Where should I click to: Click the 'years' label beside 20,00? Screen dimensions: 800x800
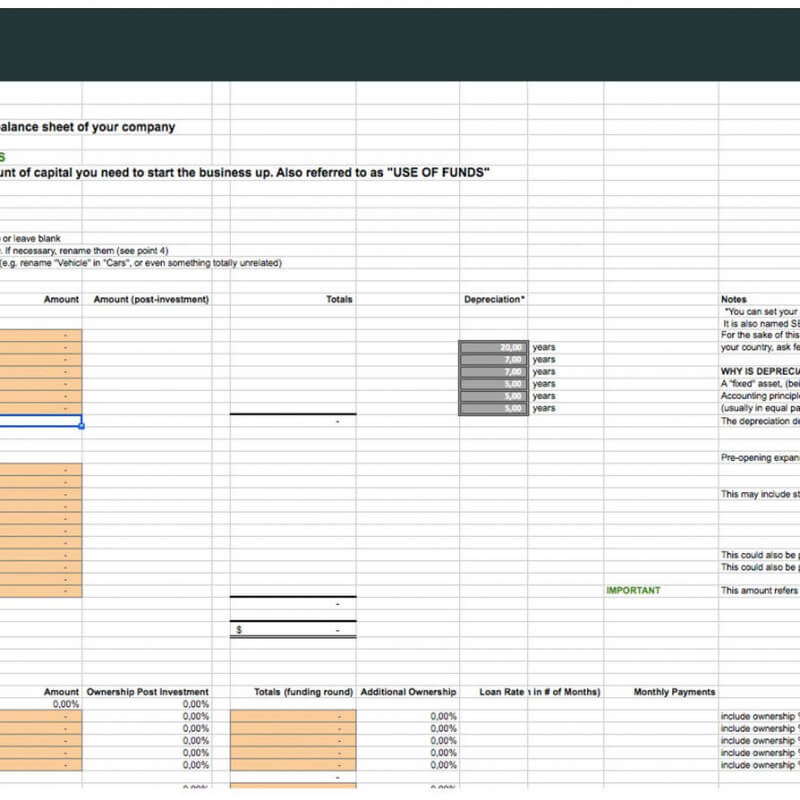coord(544,347)
